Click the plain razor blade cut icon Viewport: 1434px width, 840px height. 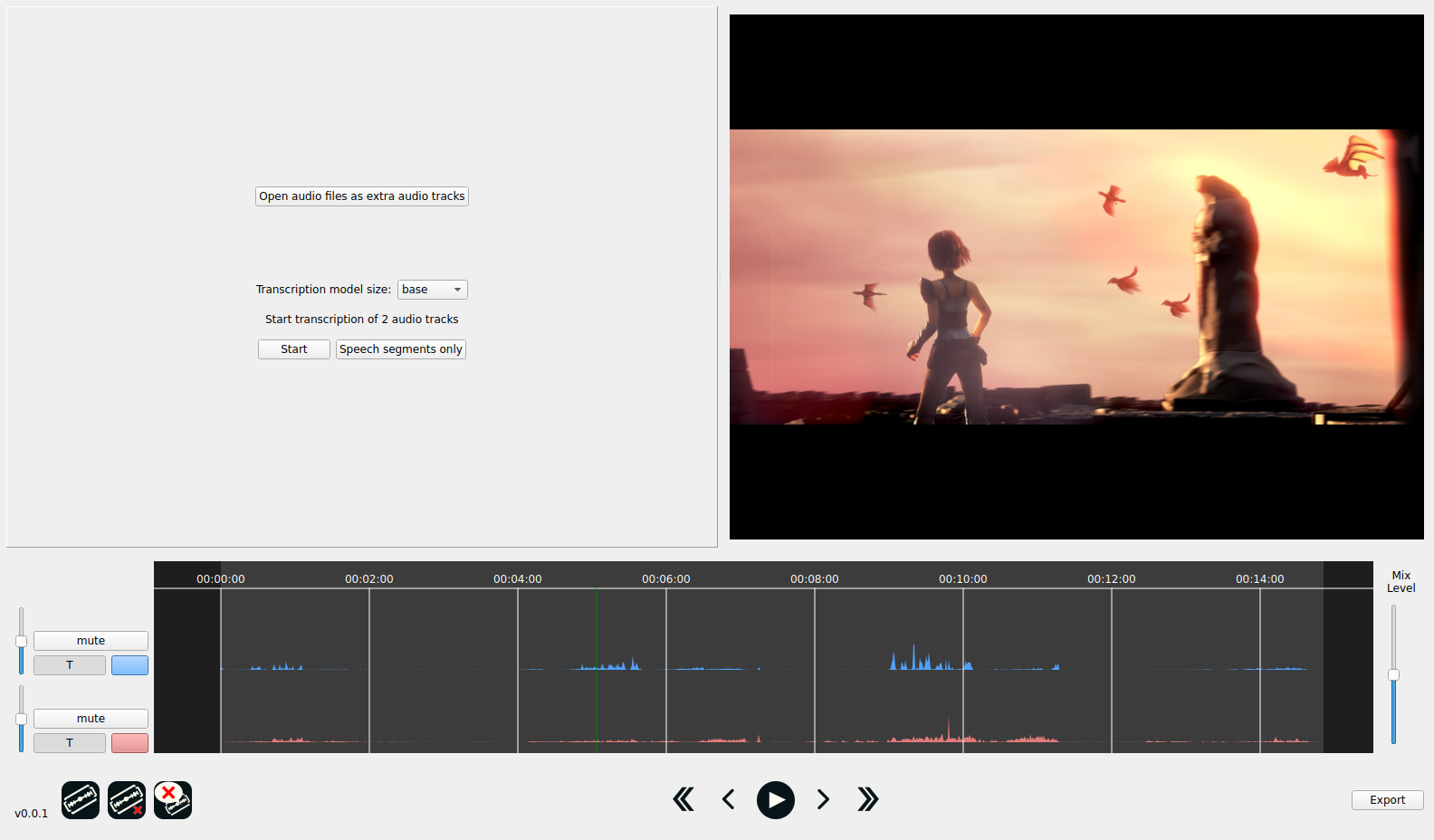pos(81,800)
